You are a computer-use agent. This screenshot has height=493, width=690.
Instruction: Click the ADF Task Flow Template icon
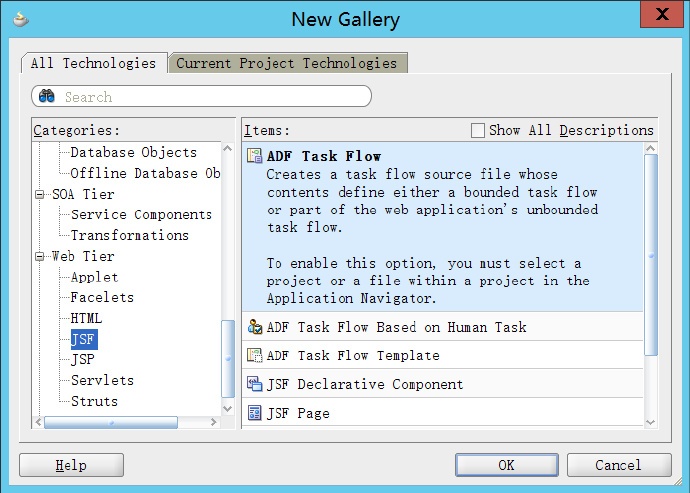254,355
